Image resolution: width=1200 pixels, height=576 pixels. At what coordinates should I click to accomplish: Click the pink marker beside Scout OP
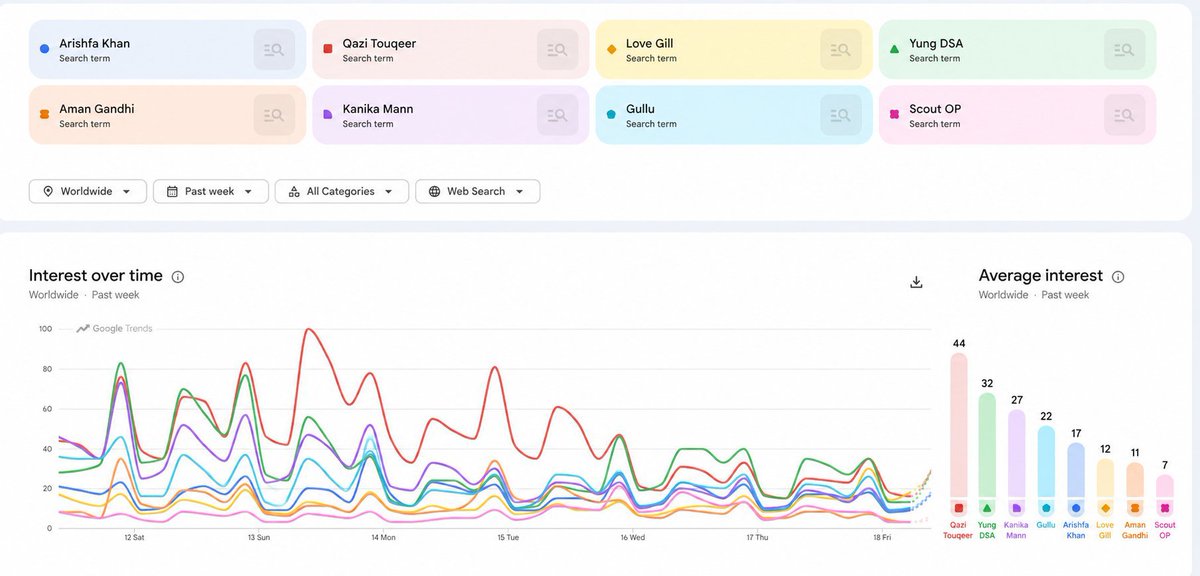click(894, 115)
